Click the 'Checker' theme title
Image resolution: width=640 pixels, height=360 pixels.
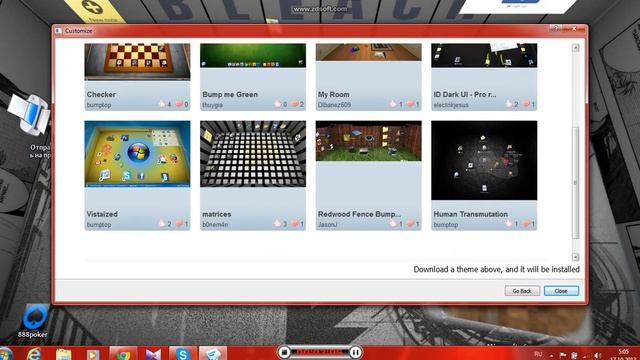click(101, 94)
